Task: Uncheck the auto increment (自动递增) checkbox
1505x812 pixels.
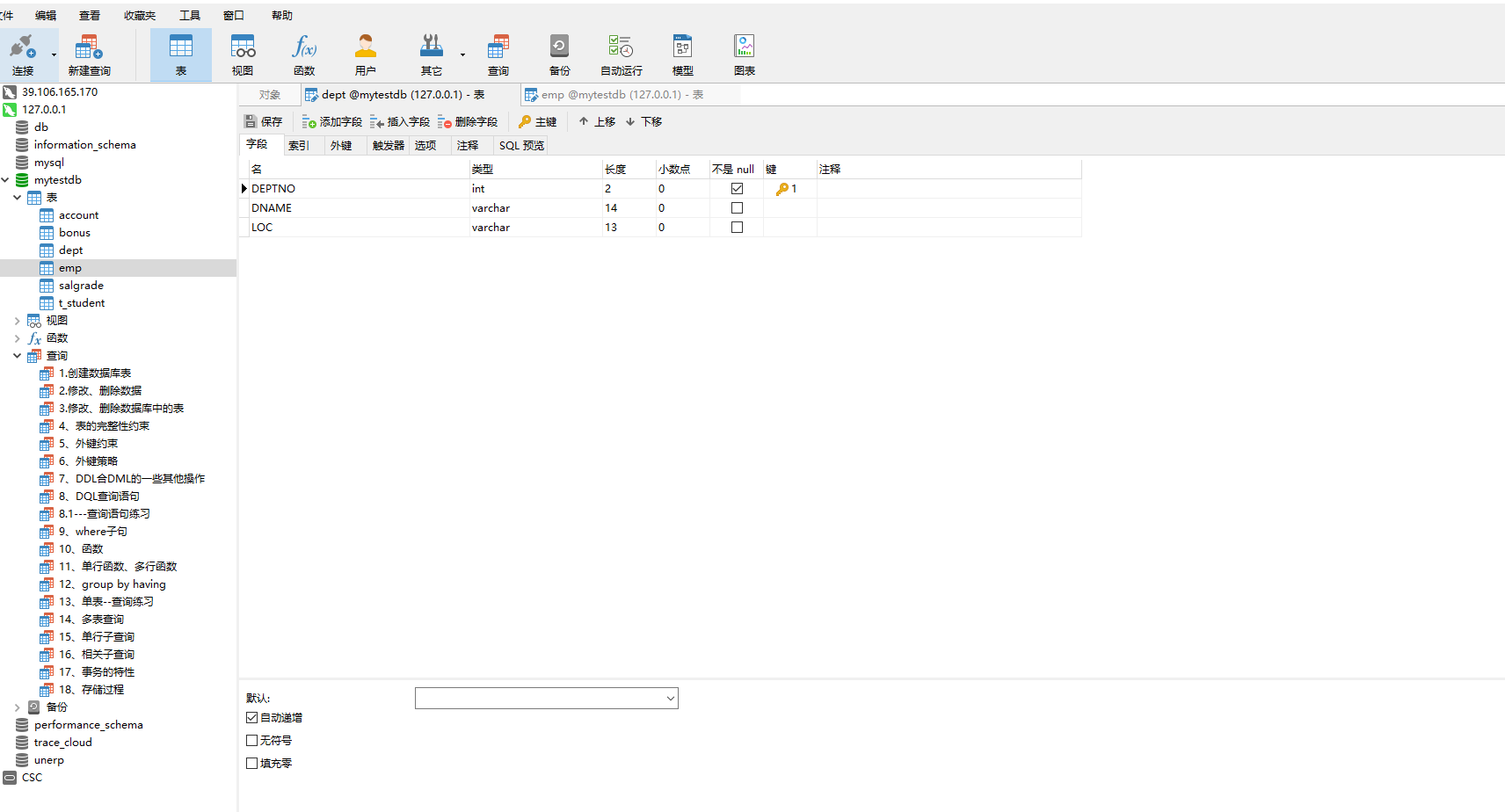Action: [x=252, y=718]
